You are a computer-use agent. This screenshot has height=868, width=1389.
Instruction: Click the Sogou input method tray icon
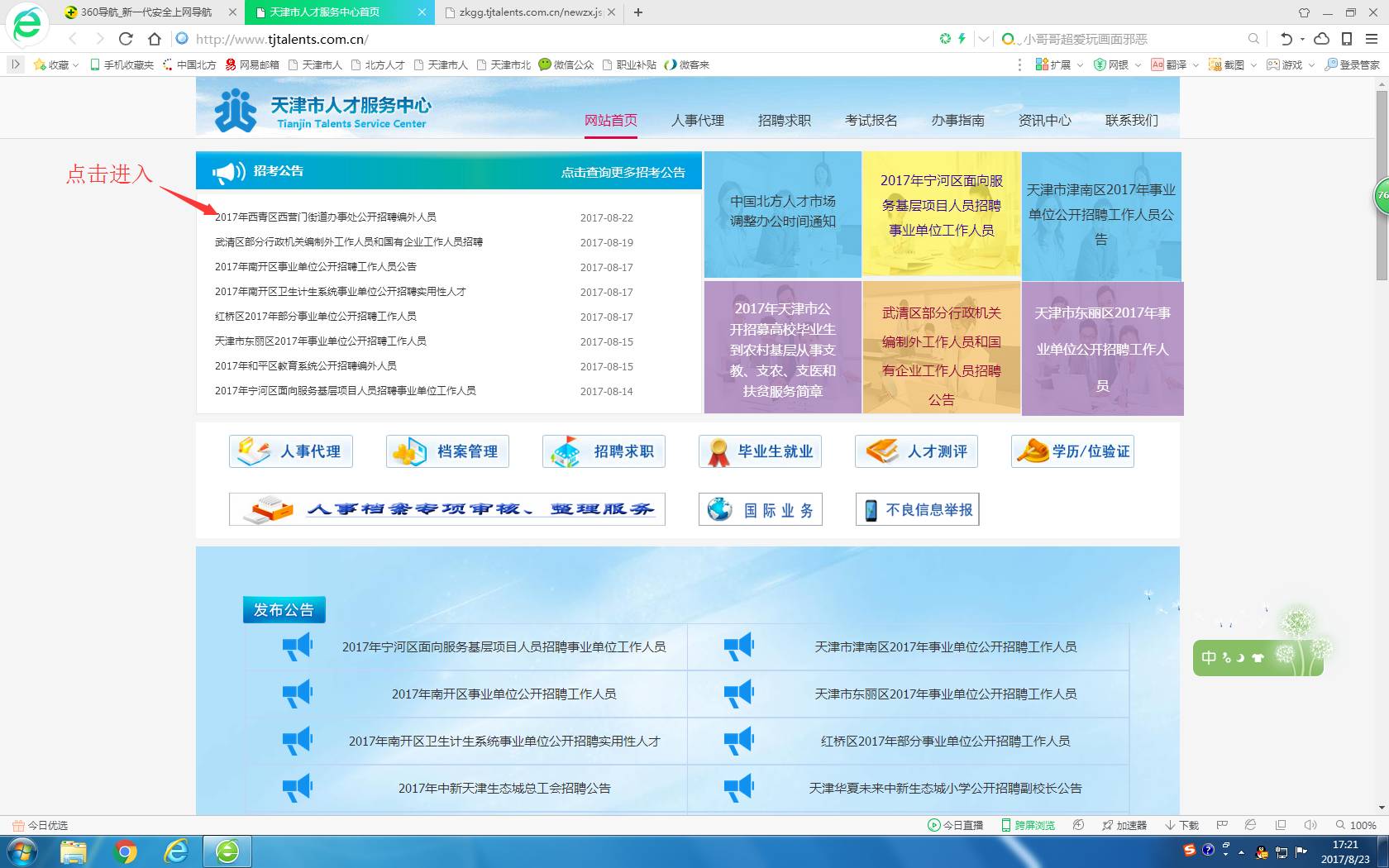[x=1189, y=849]
